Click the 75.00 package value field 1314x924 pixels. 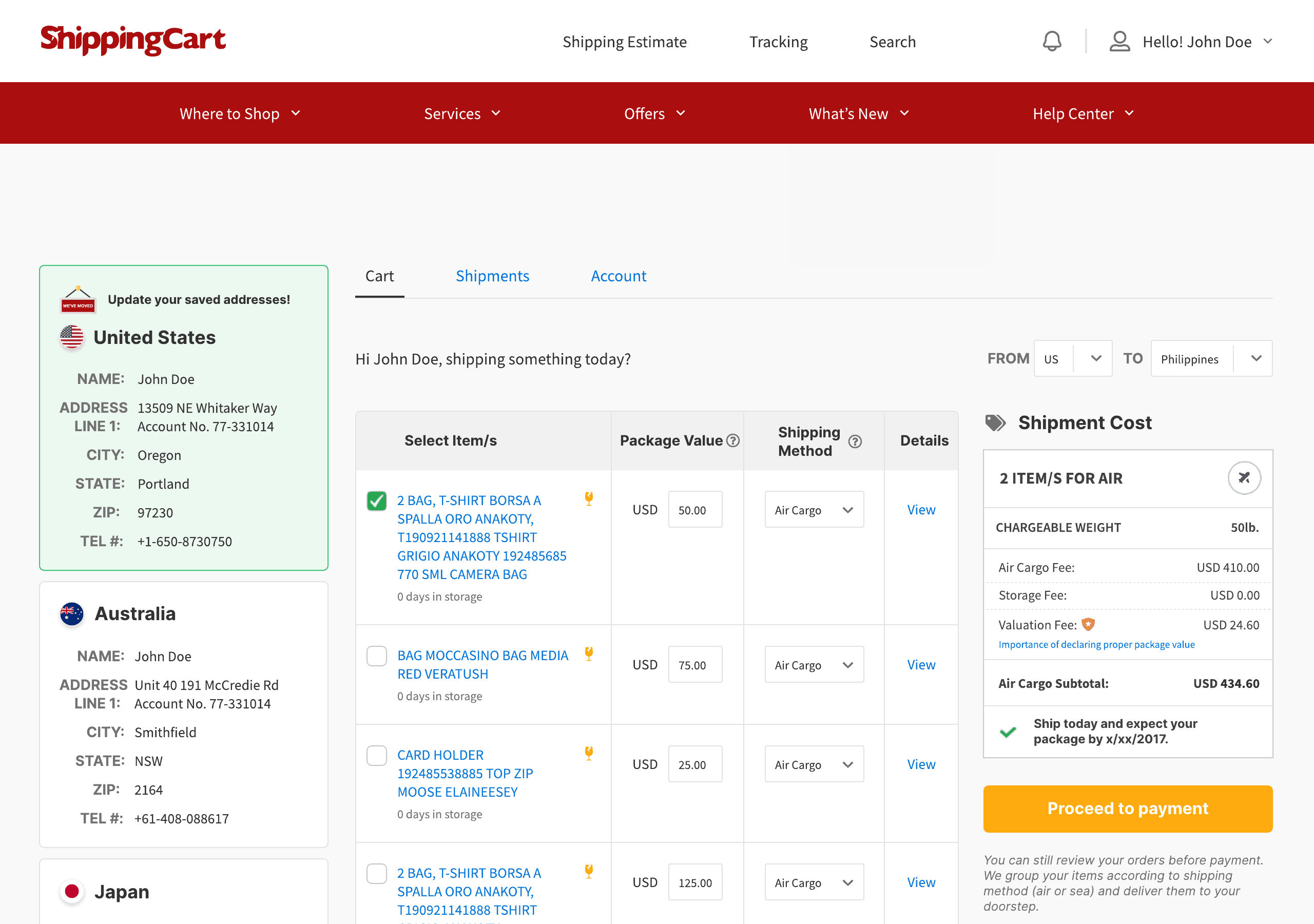695,664
